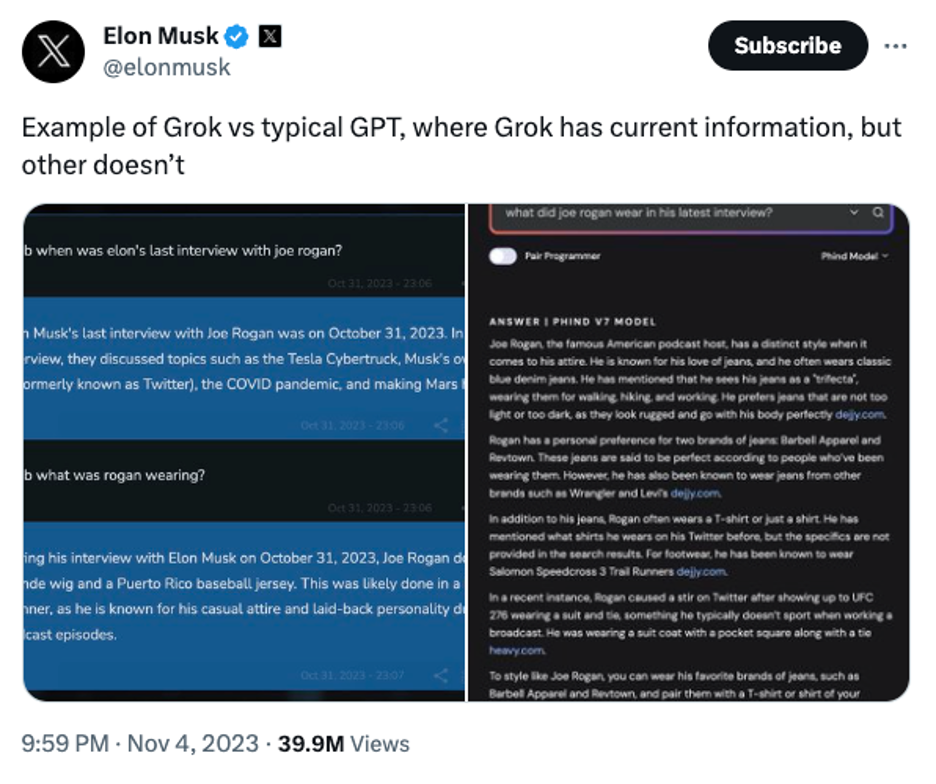Open the left Grok conversation screenshot

(x=243, y=452)
